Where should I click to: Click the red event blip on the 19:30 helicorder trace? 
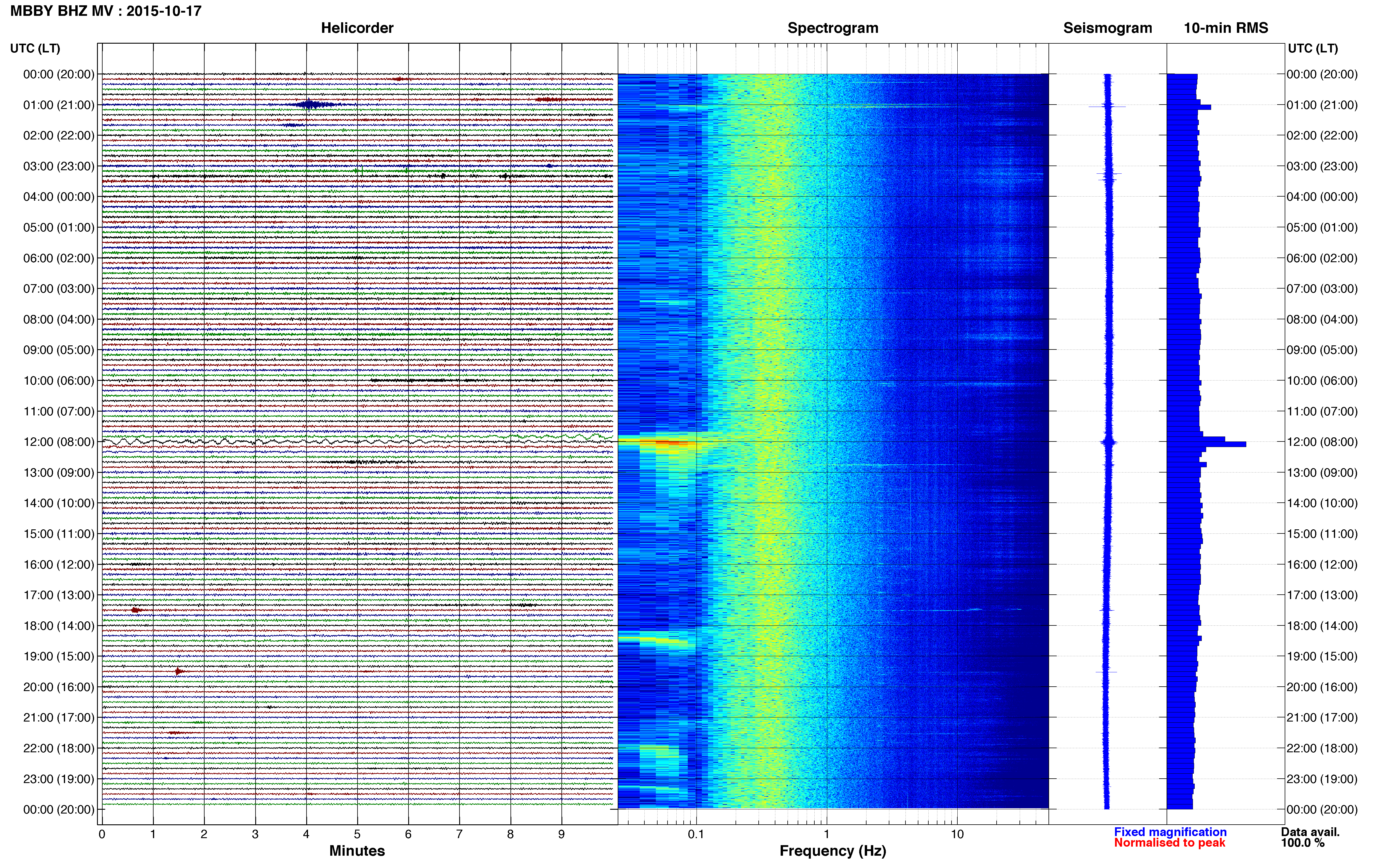click(179, 671)
